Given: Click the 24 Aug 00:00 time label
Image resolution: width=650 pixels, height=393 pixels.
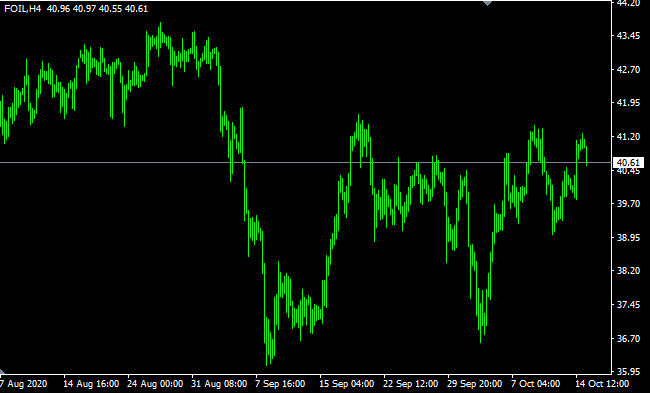Looking at the screenshot, I should click(155, 383).
